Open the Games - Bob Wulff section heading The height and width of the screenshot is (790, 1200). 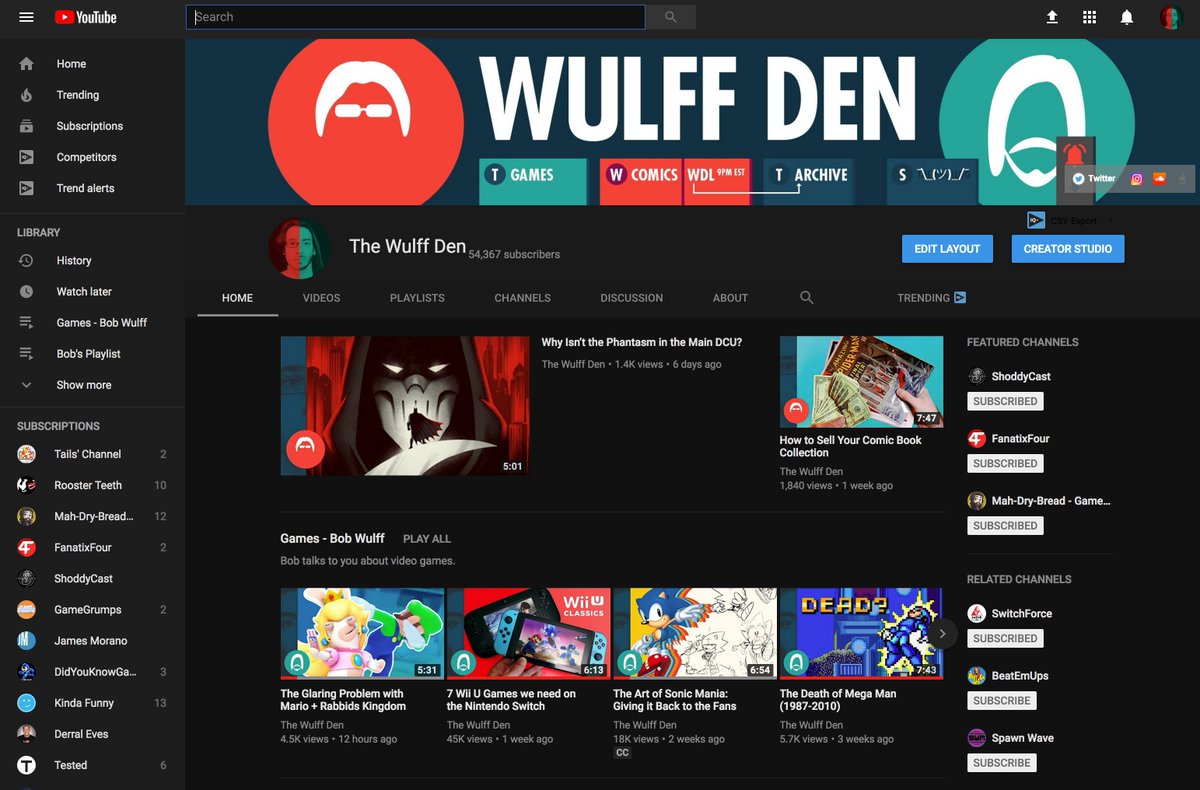332,538
